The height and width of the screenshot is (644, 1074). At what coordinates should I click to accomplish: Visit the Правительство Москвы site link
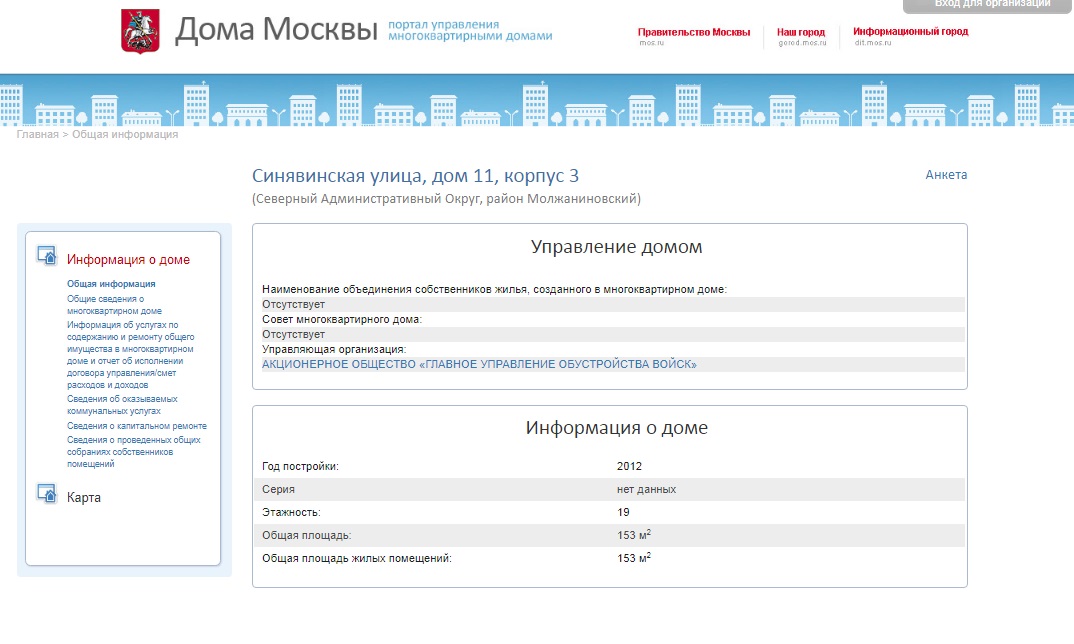tap(693, 32)
